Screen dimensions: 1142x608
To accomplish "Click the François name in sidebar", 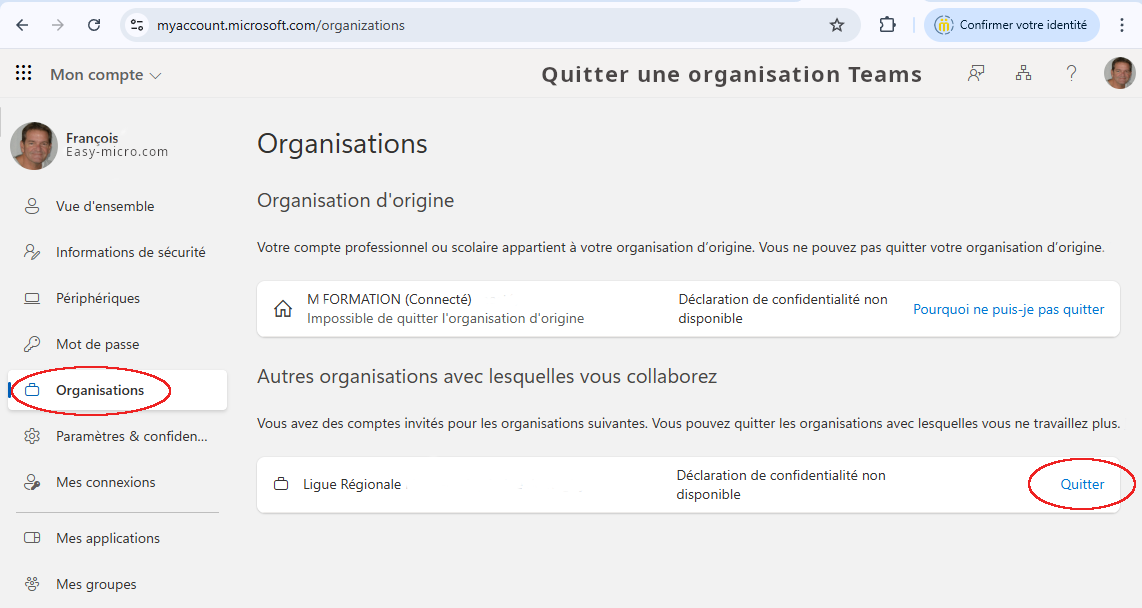I will (x=92, y=138).
